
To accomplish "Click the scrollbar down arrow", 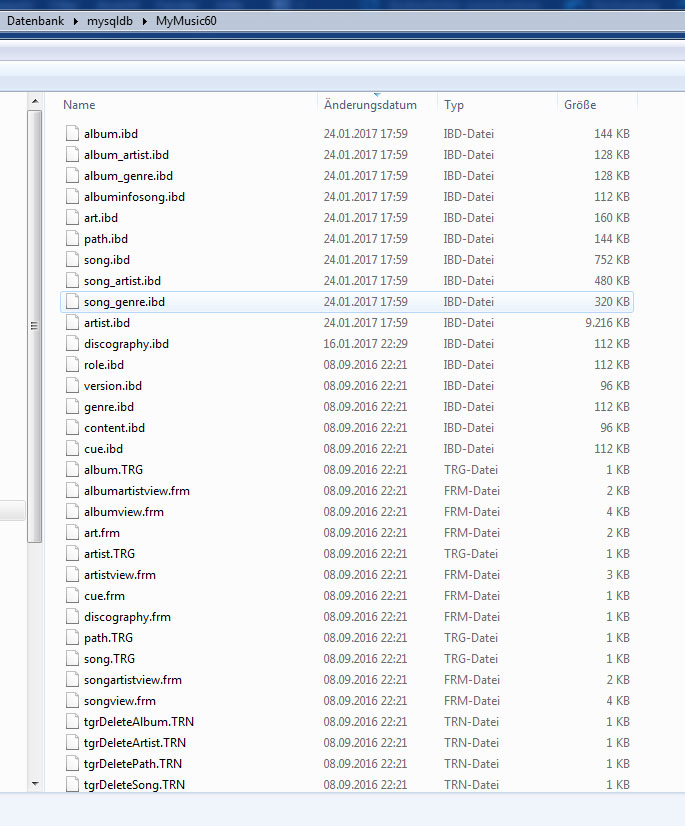I will (35, 784).
